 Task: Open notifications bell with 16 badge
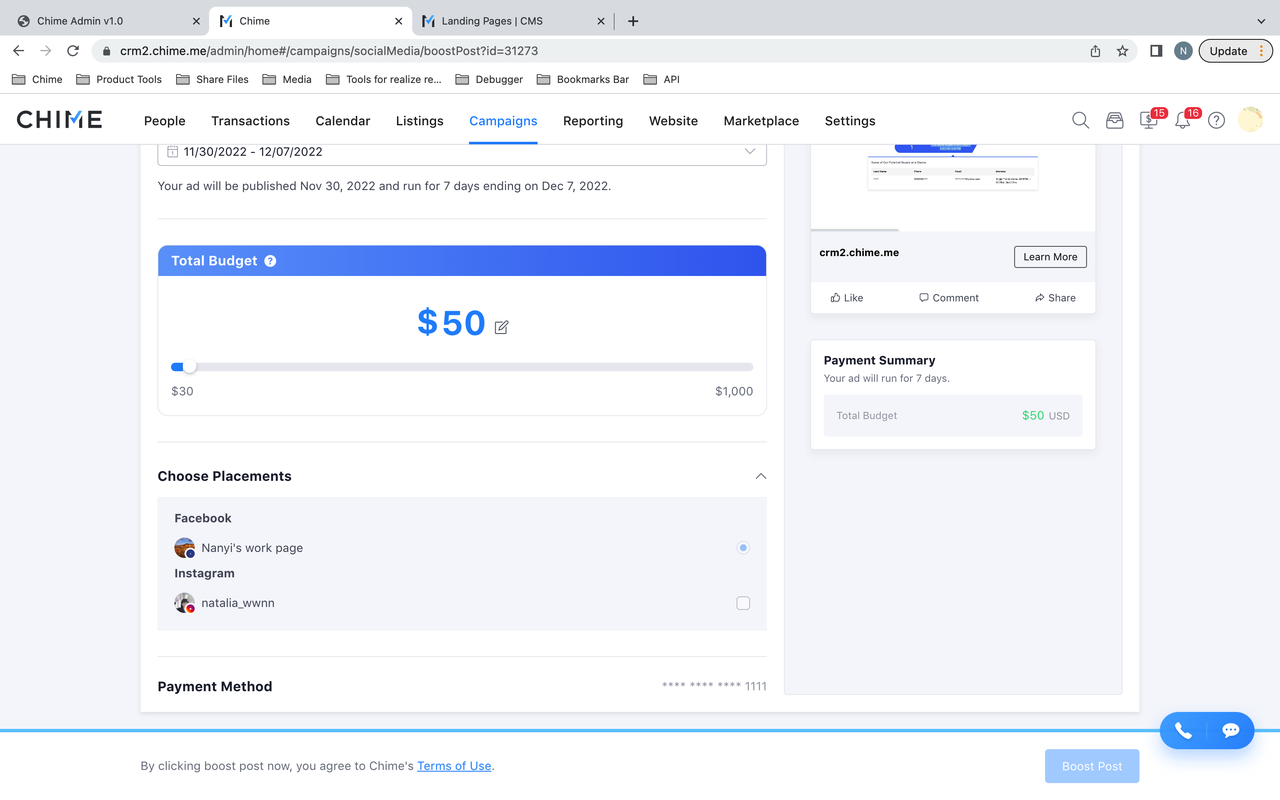[1183, 120]
